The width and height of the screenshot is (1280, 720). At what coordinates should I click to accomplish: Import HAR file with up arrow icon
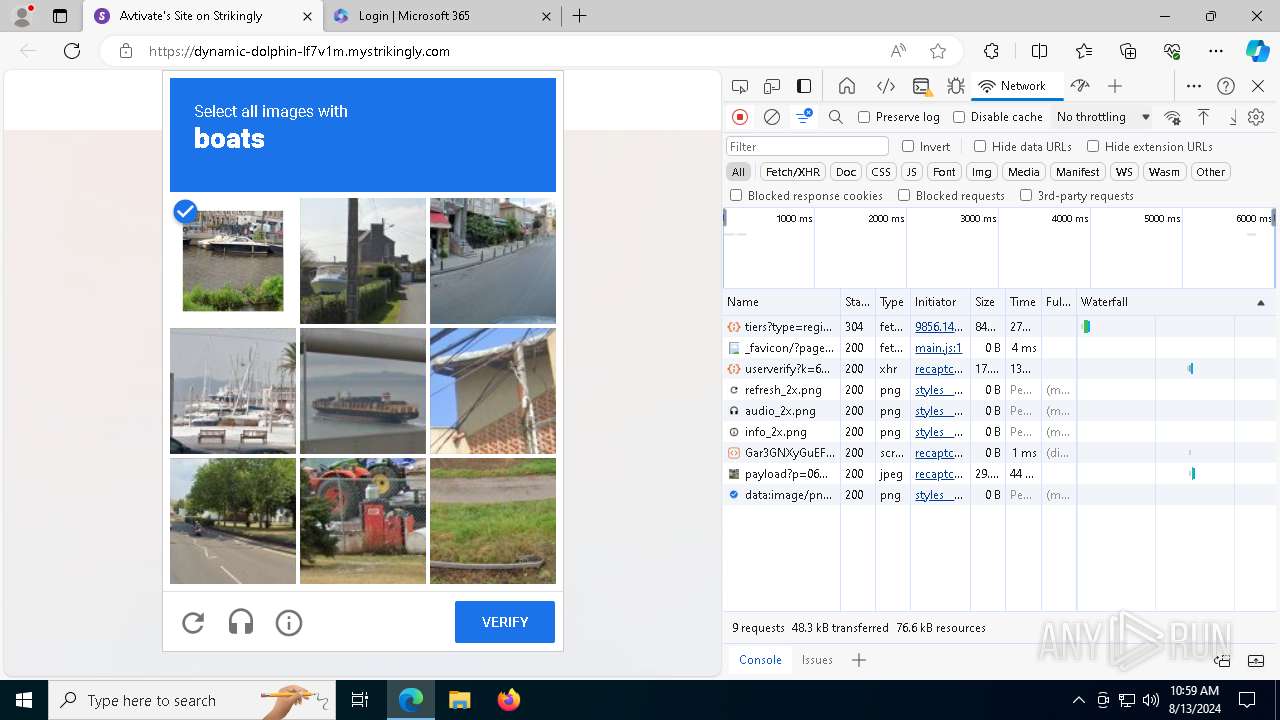(x=1204, y=117)
